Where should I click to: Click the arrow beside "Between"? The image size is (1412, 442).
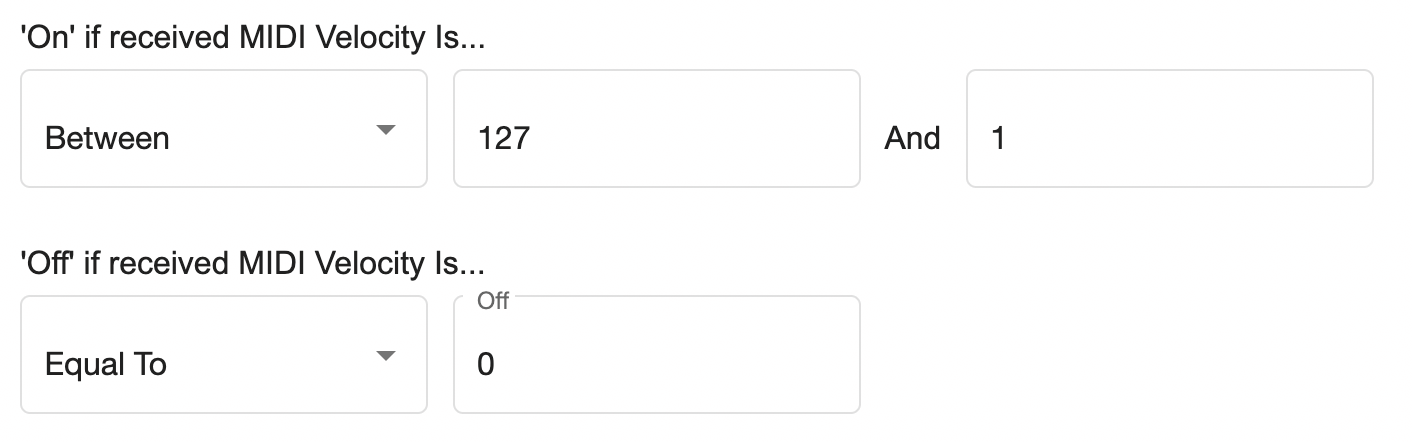point(385,131)
